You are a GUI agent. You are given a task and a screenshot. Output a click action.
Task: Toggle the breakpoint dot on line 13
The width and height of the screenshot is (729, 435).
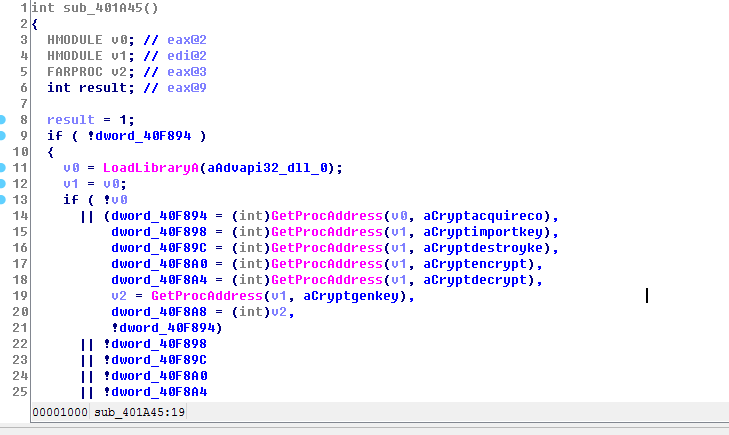pyautogui.click(x=3, y=199)
